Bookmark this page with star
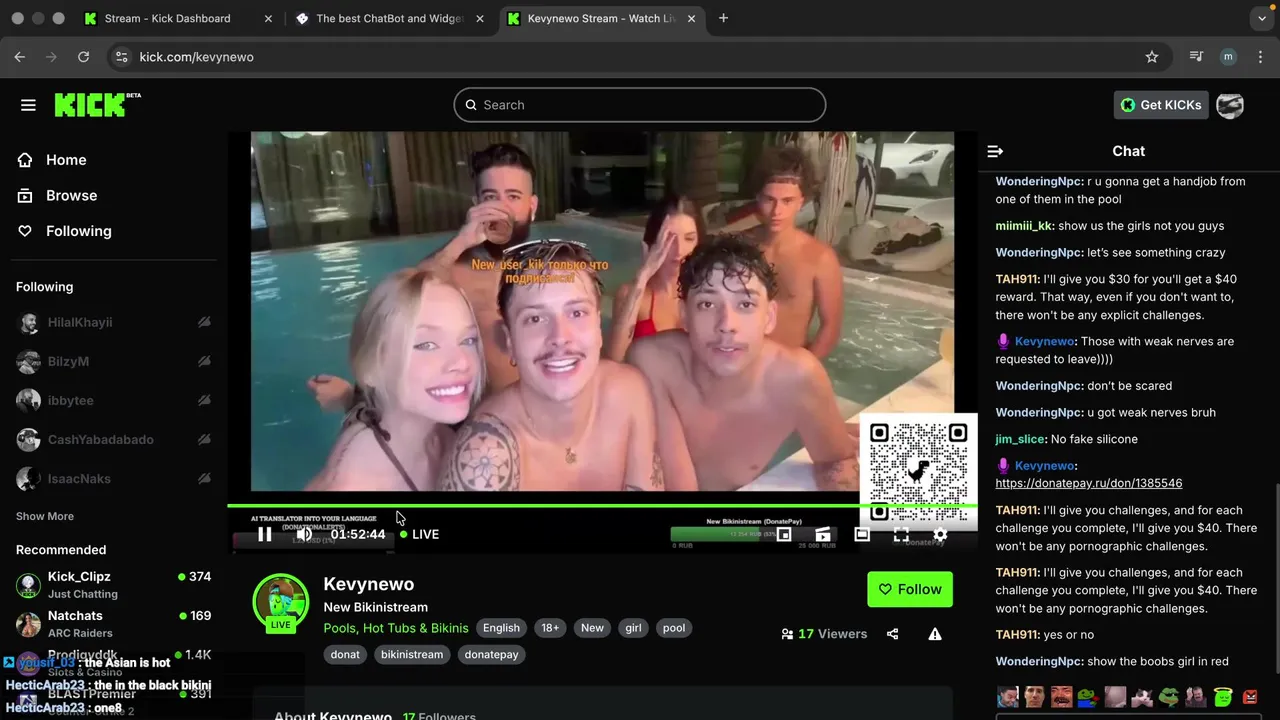The image size is (1280, 720). click(1152, 57)
